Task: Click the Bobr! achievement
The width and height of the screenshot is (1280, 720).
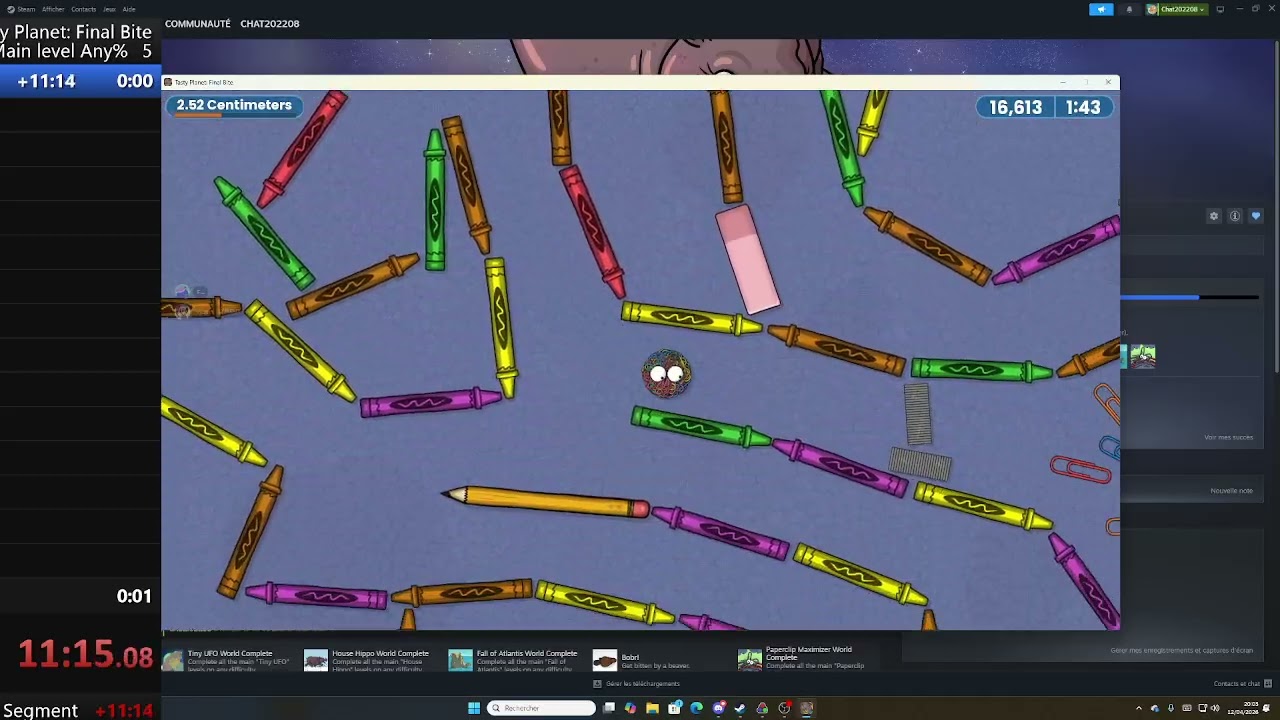Action: (640, 660)
